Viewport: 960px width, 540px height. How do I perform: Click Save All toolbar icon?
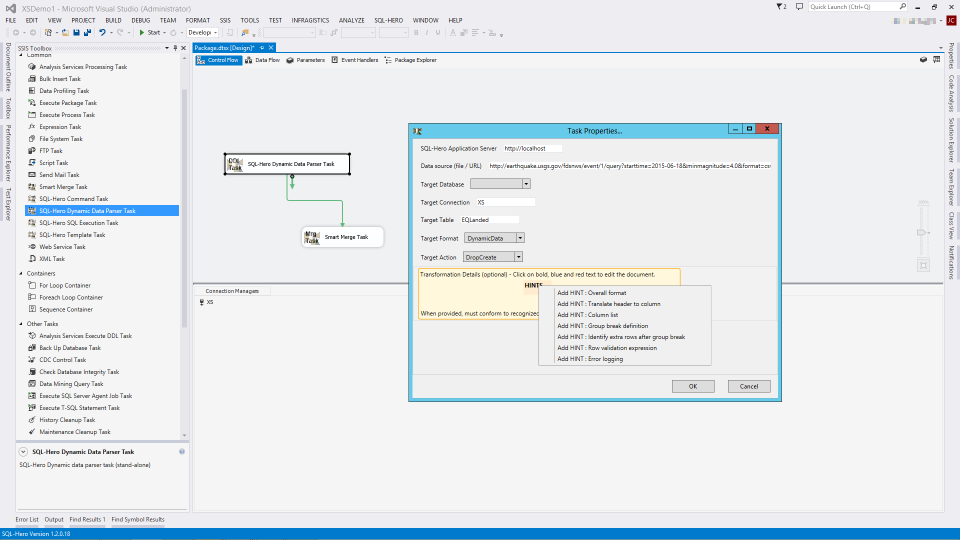pos(87,32)
